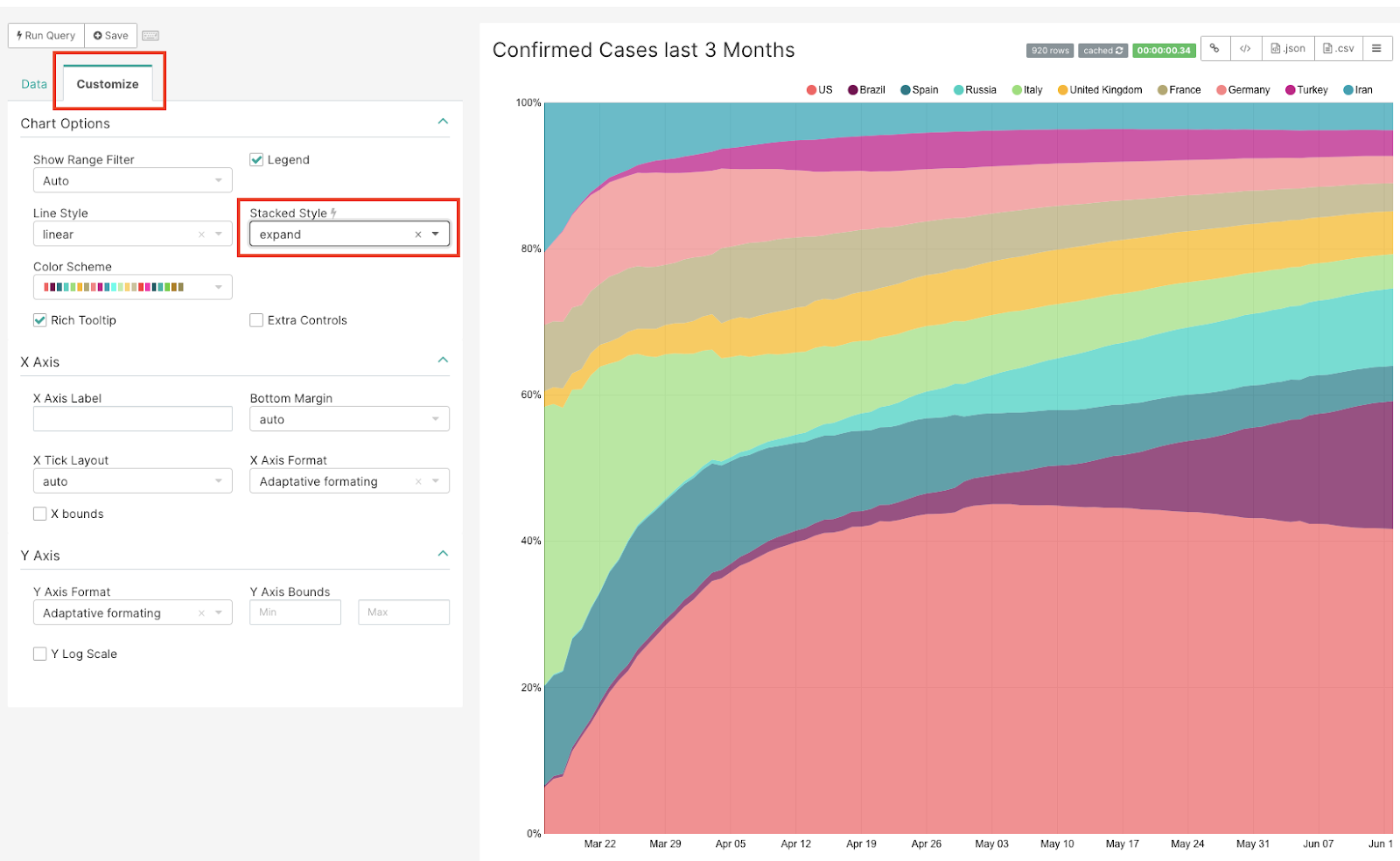
Task: Open the Show Range Filter dropdown
Action: (x=132, y=181)
